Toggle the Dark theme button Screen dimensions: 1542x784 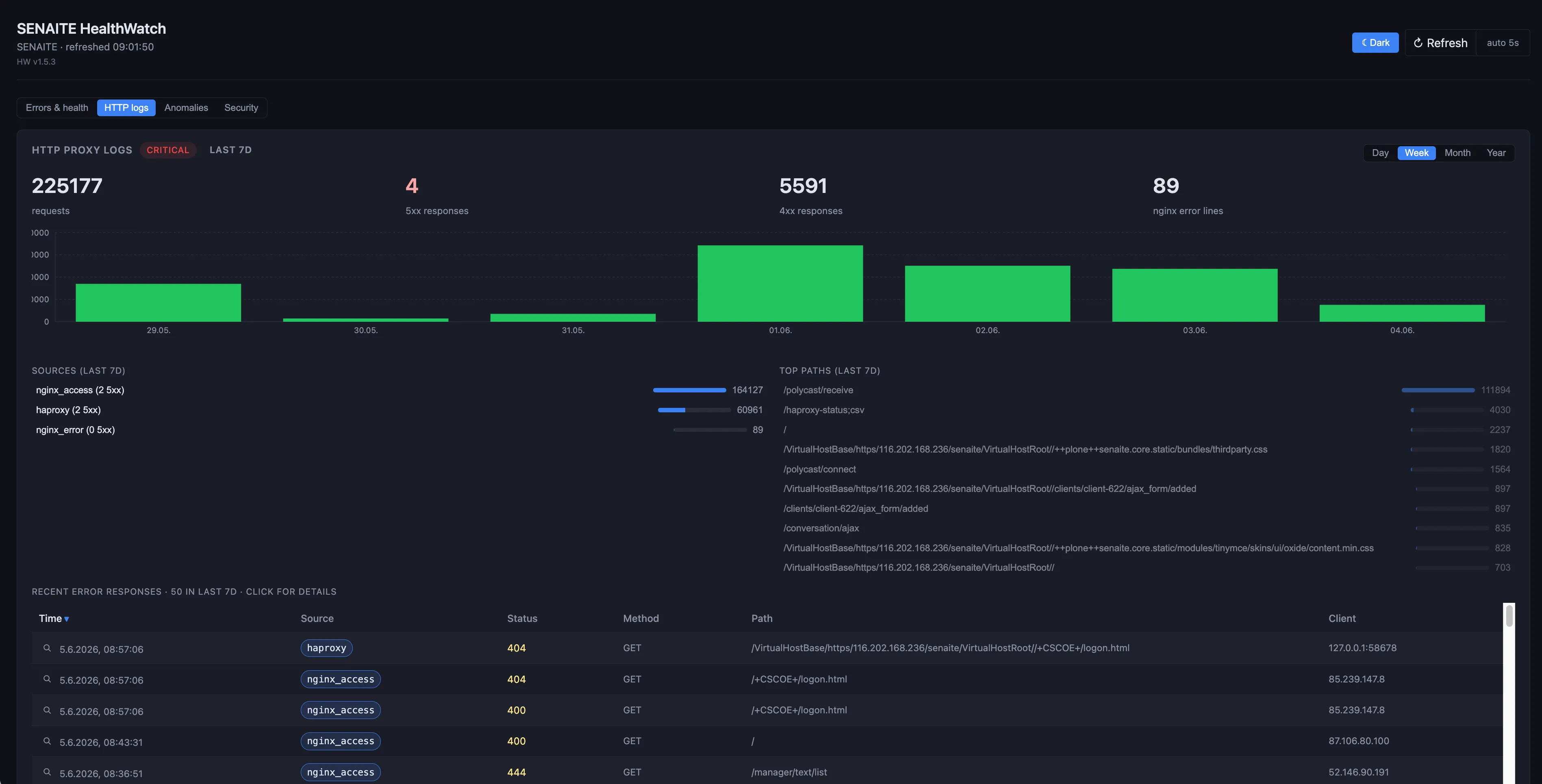point(1375,43)
